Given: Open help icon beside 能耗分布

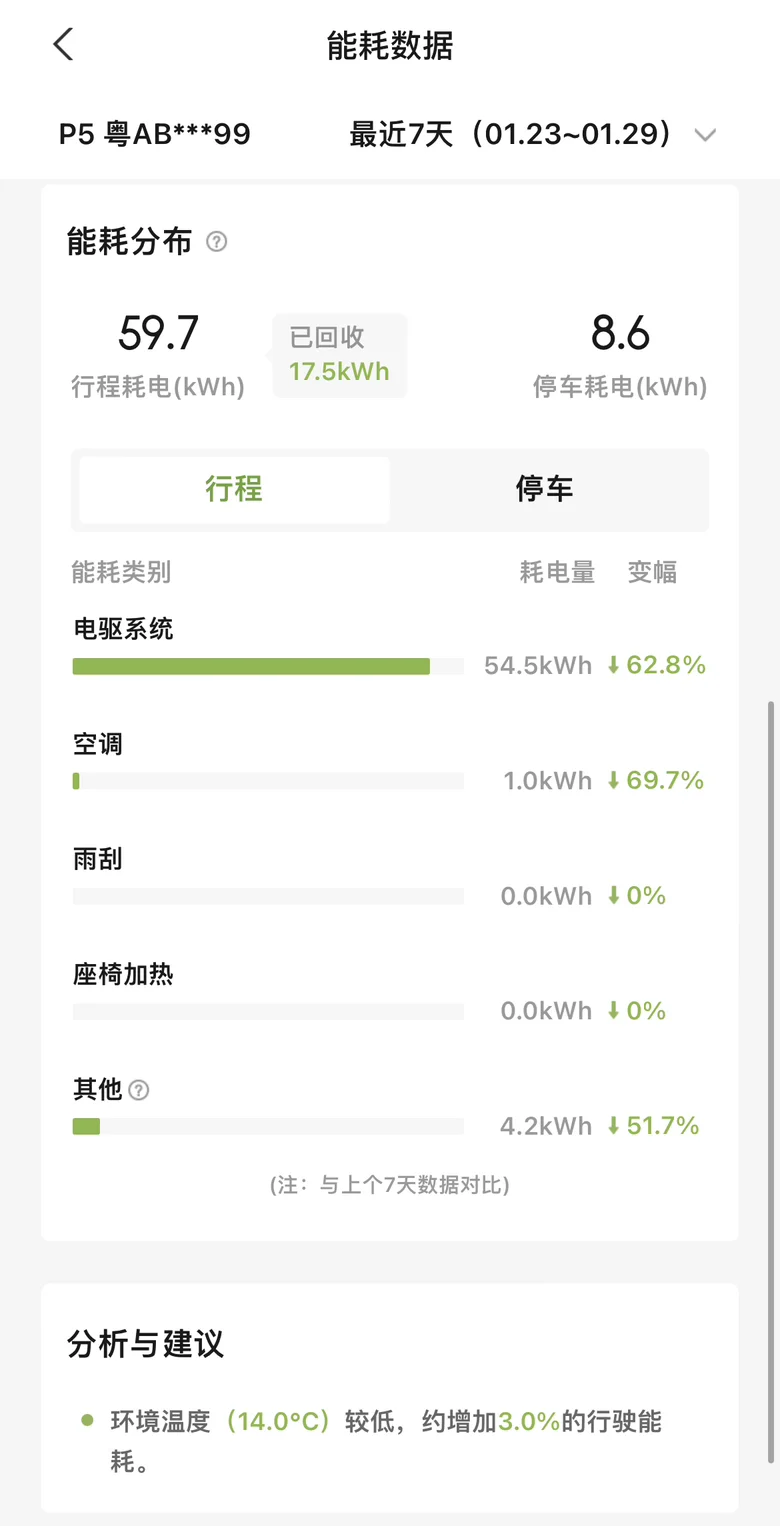Looking at the screenshot, I should click(216, 242).
